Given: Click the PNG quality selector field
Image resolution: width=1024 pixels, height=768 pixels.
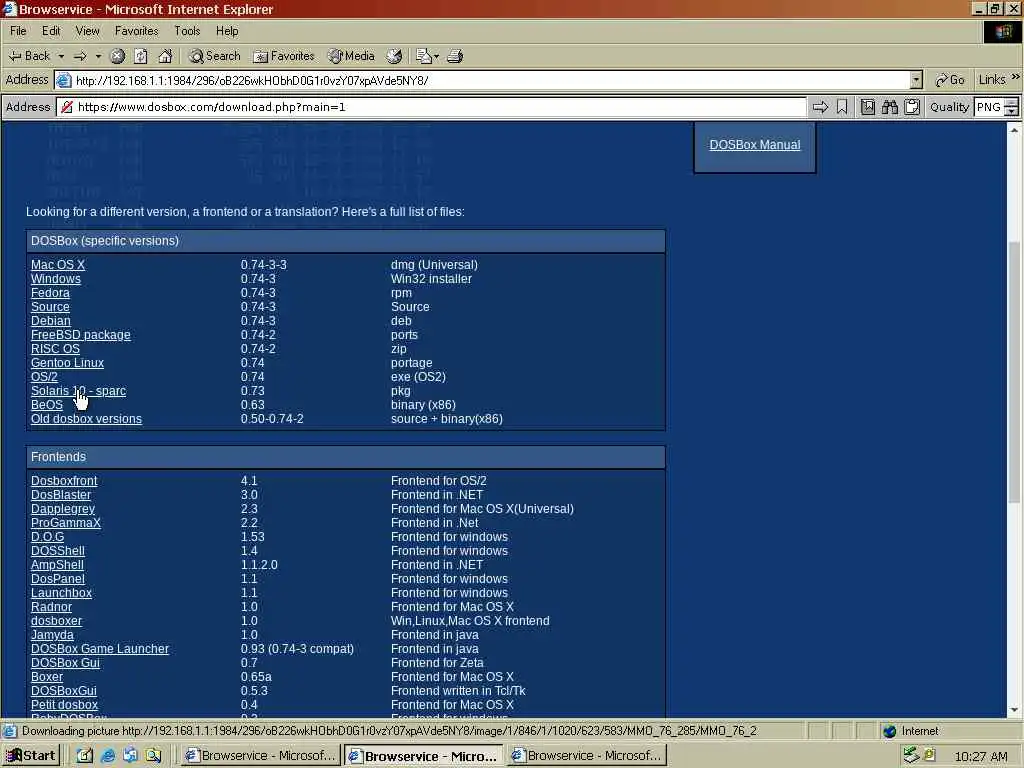Looking at the screenshot, I should pyautogui.click(x=989, y=107).
